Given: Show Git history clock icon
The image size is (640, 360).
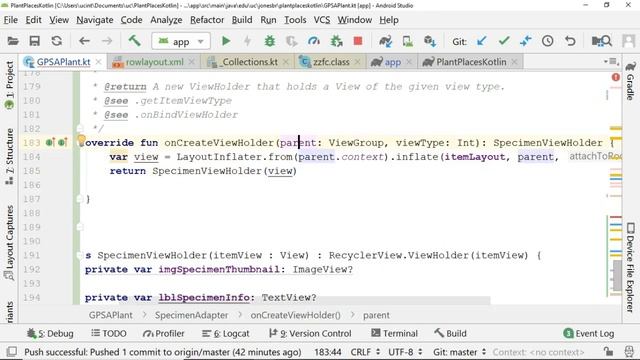Looking at the screenshot, I should tap(548, 41).
